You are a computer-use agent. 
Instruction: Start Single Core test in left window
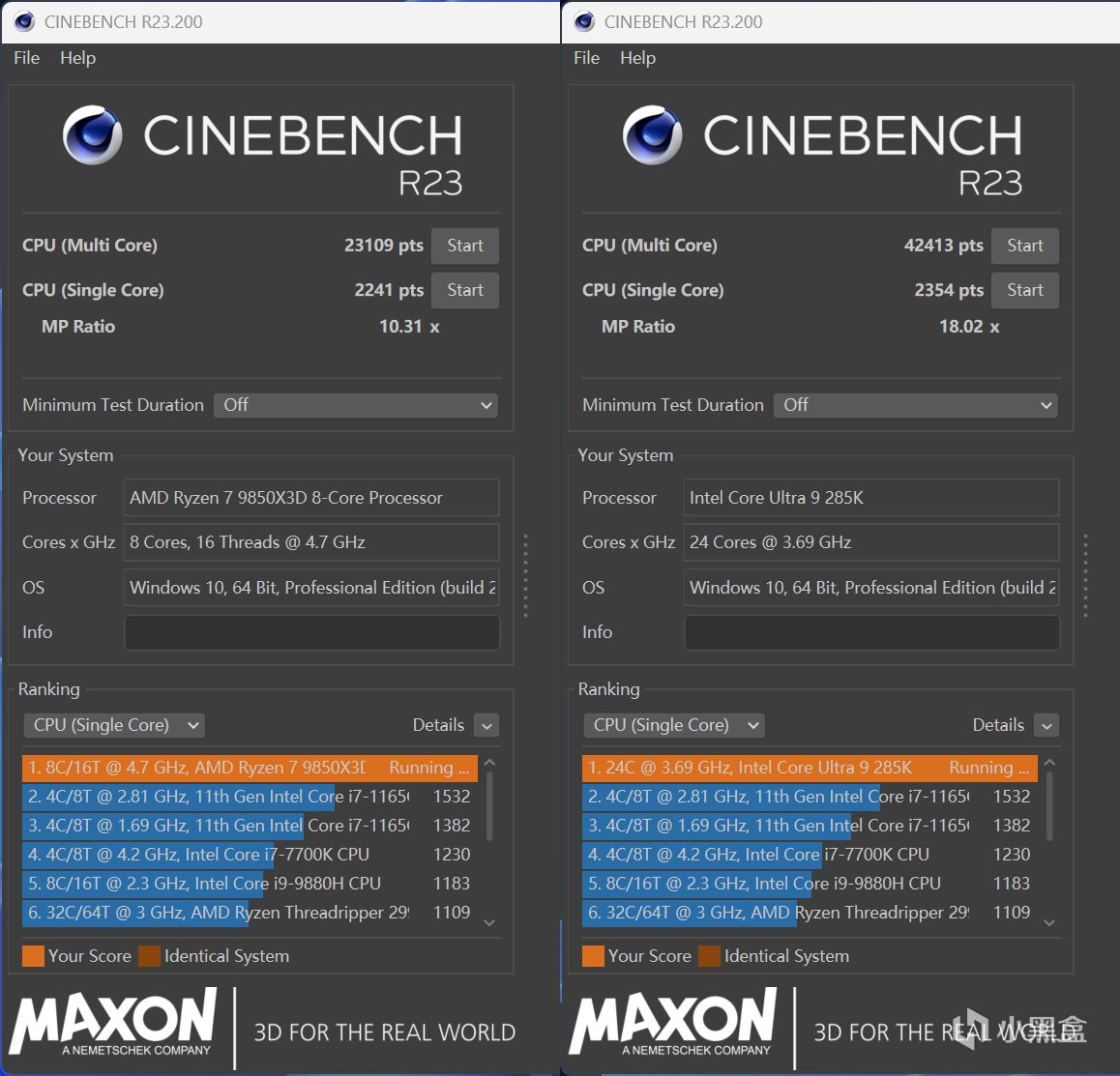pos(465,290)
